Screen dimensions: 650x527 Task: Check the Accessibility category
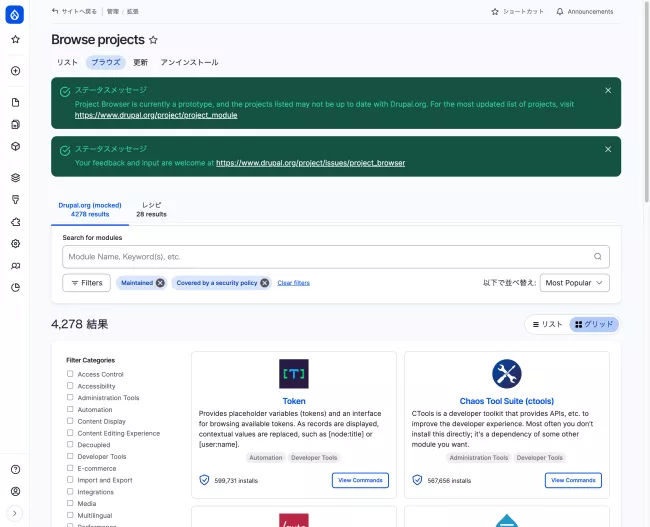(x=70, y=386)
